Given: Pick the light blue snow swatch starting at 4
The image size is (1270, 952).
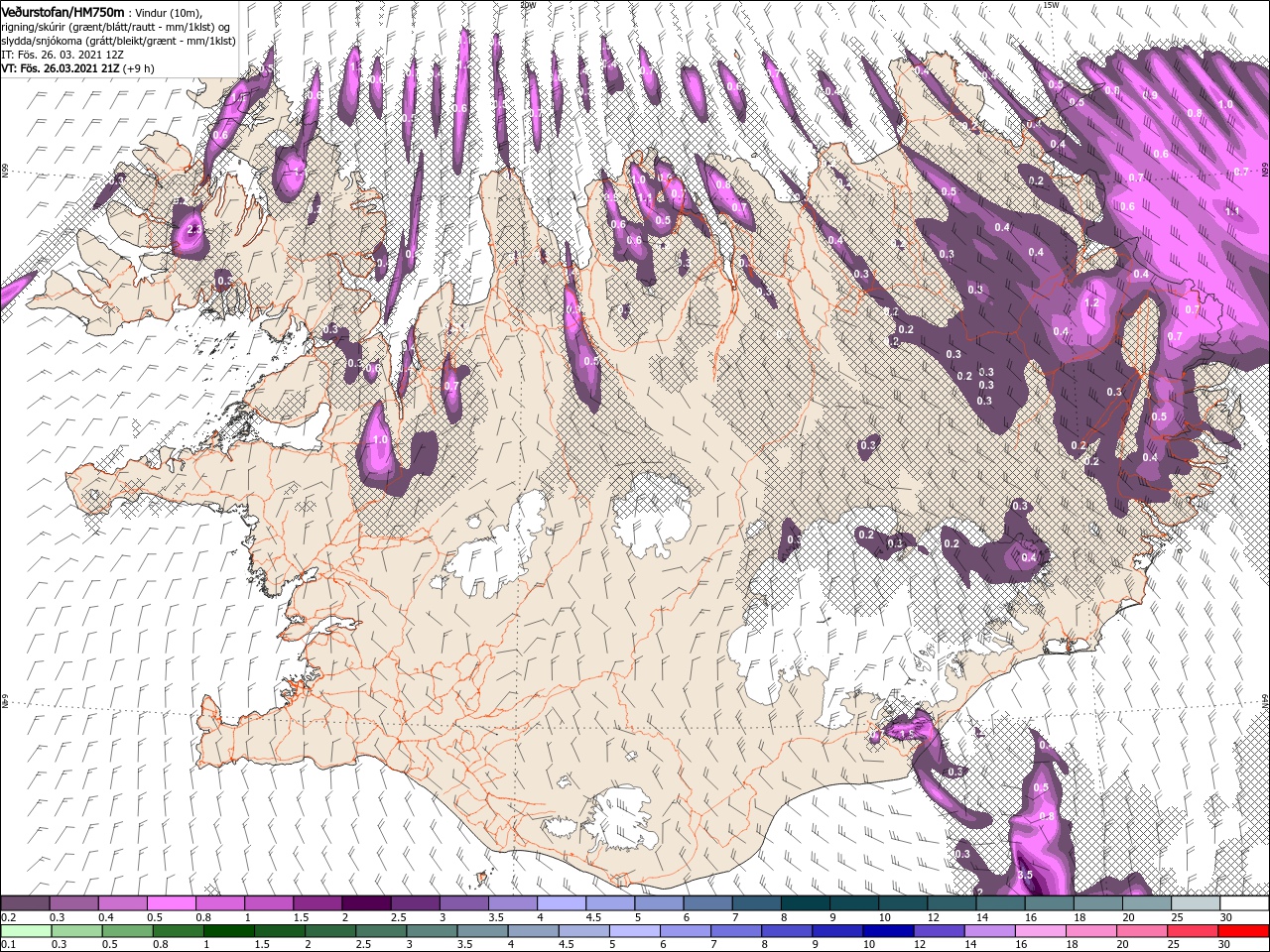Looking at the screenshot, I should point(561,903).
